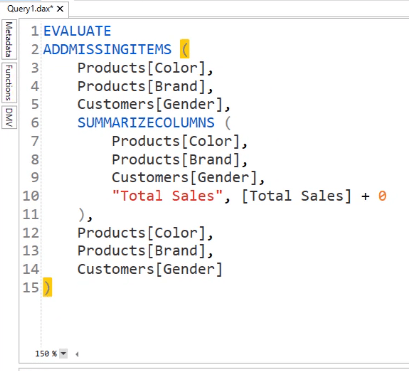Close the Query1.dax tab

[60, 9]
